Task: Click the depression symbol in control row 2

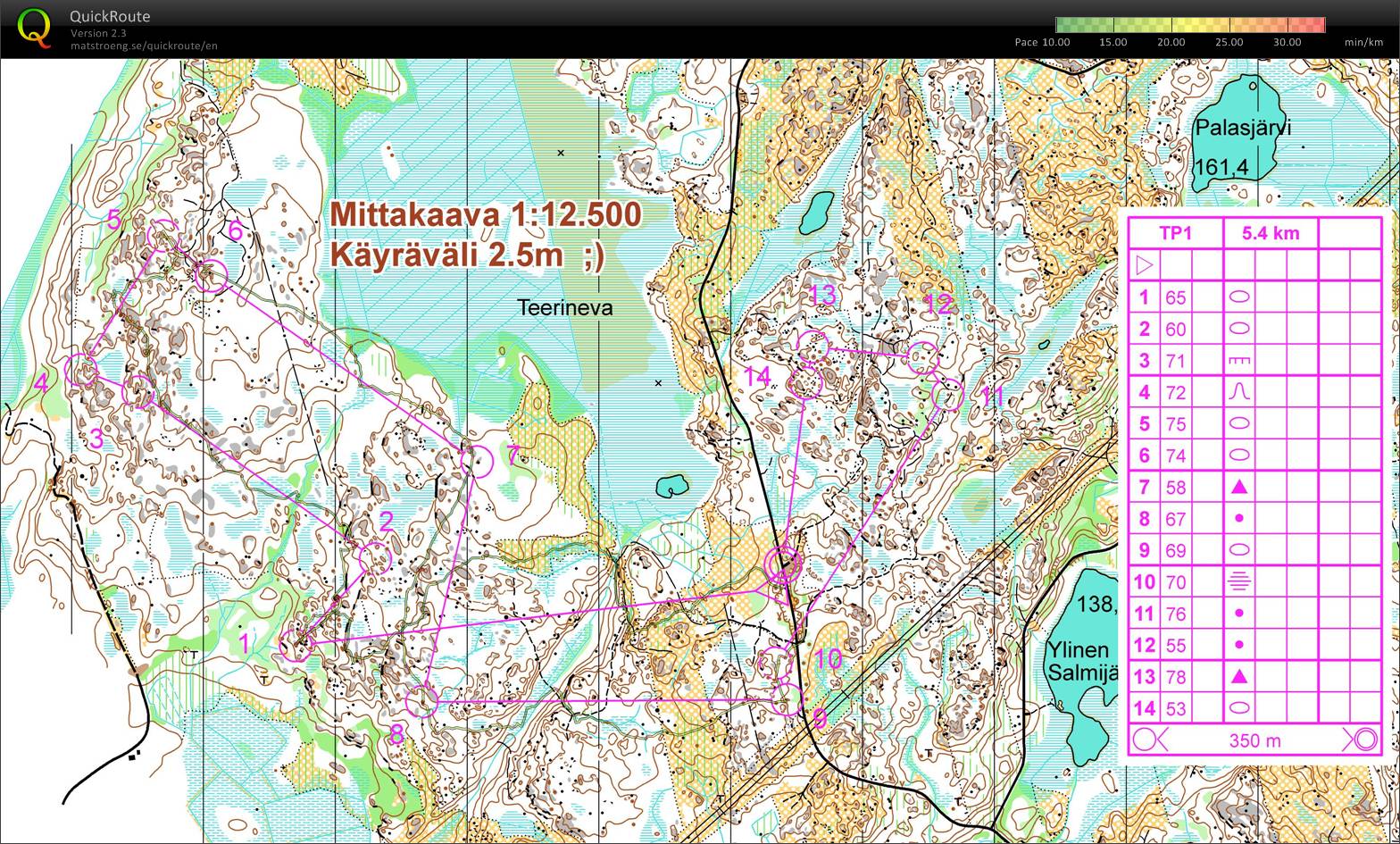Action: pyautogui.click(x=1238, y=329)
